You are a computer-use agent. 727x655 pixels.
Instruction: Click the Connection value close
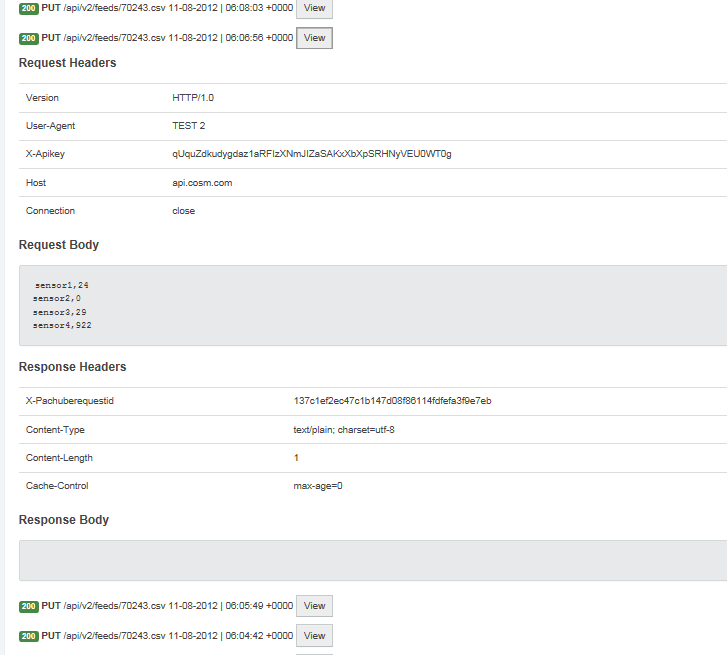click(183, 211)
